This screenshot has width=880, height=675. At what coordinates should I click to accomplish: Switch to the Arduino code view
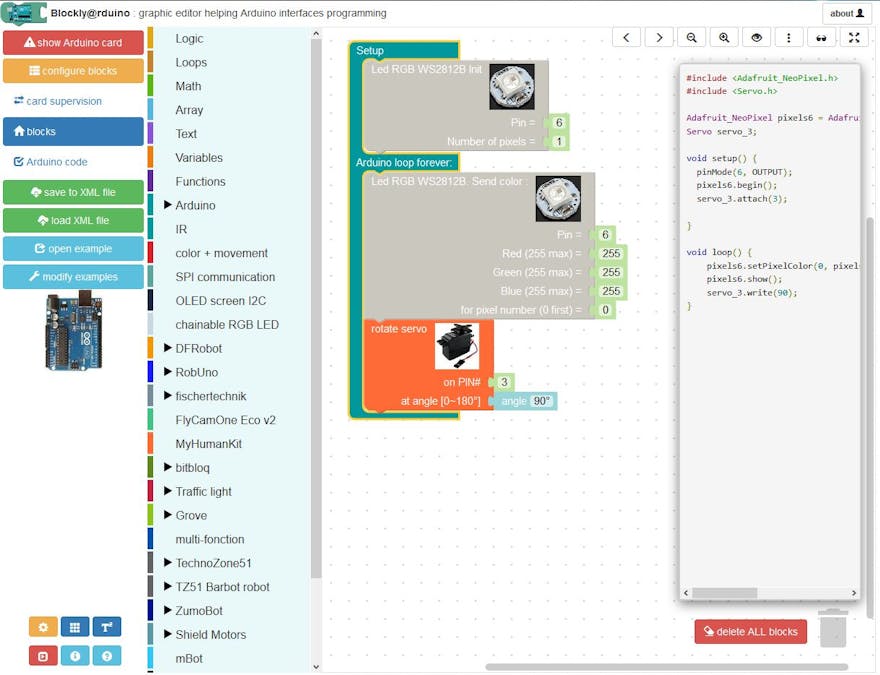click(73, 162)
